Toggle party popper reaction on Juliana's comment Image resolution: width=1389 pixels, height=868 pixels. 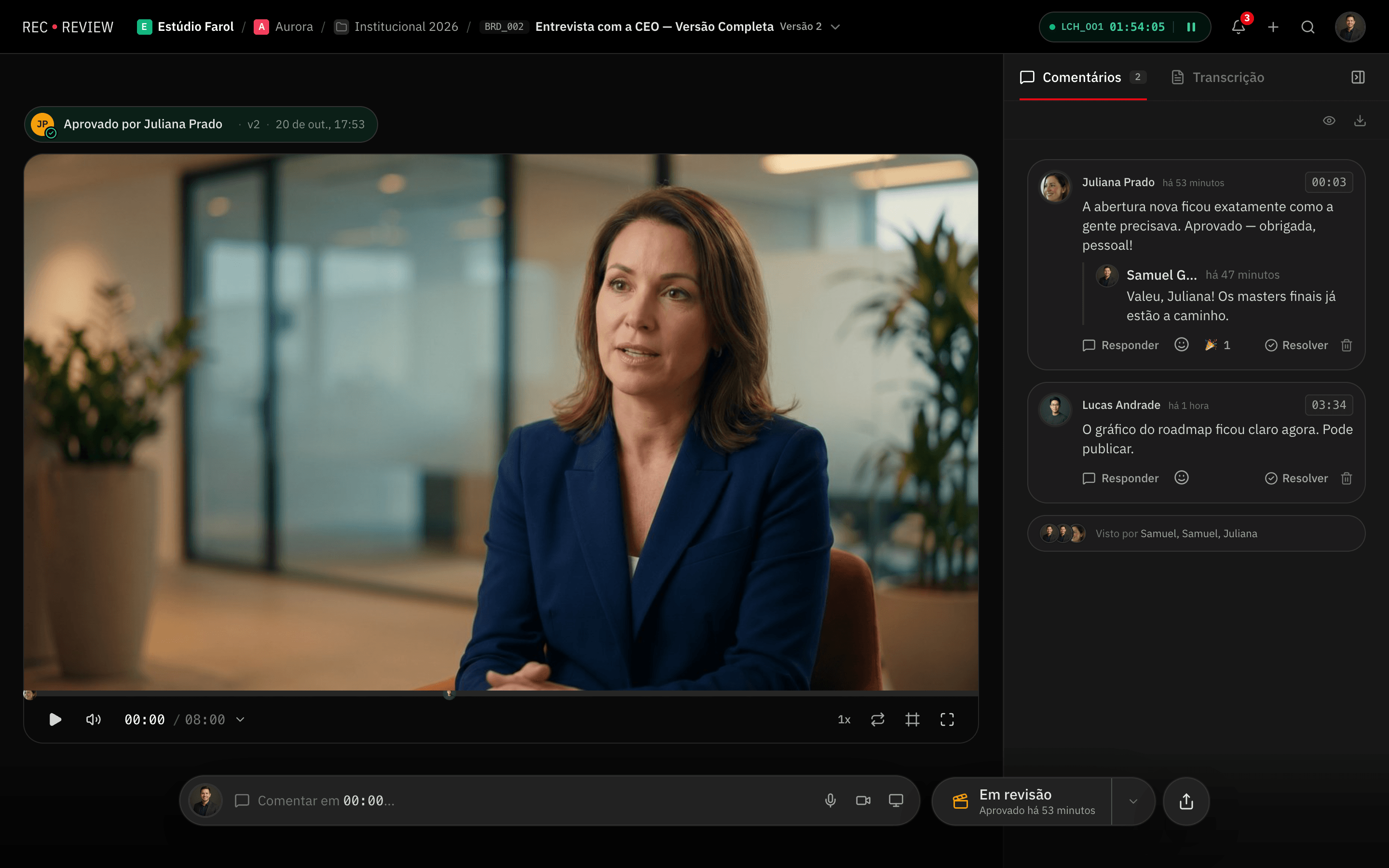pos(1217,345)
